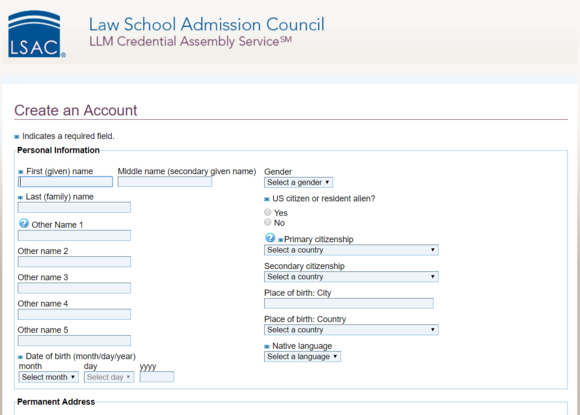Click the Personal Information section label

click(58, 150)
